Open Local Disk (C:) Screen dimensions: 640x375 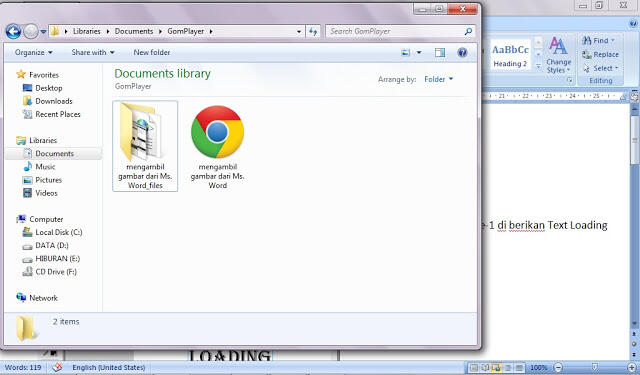[x=52, y=232]
